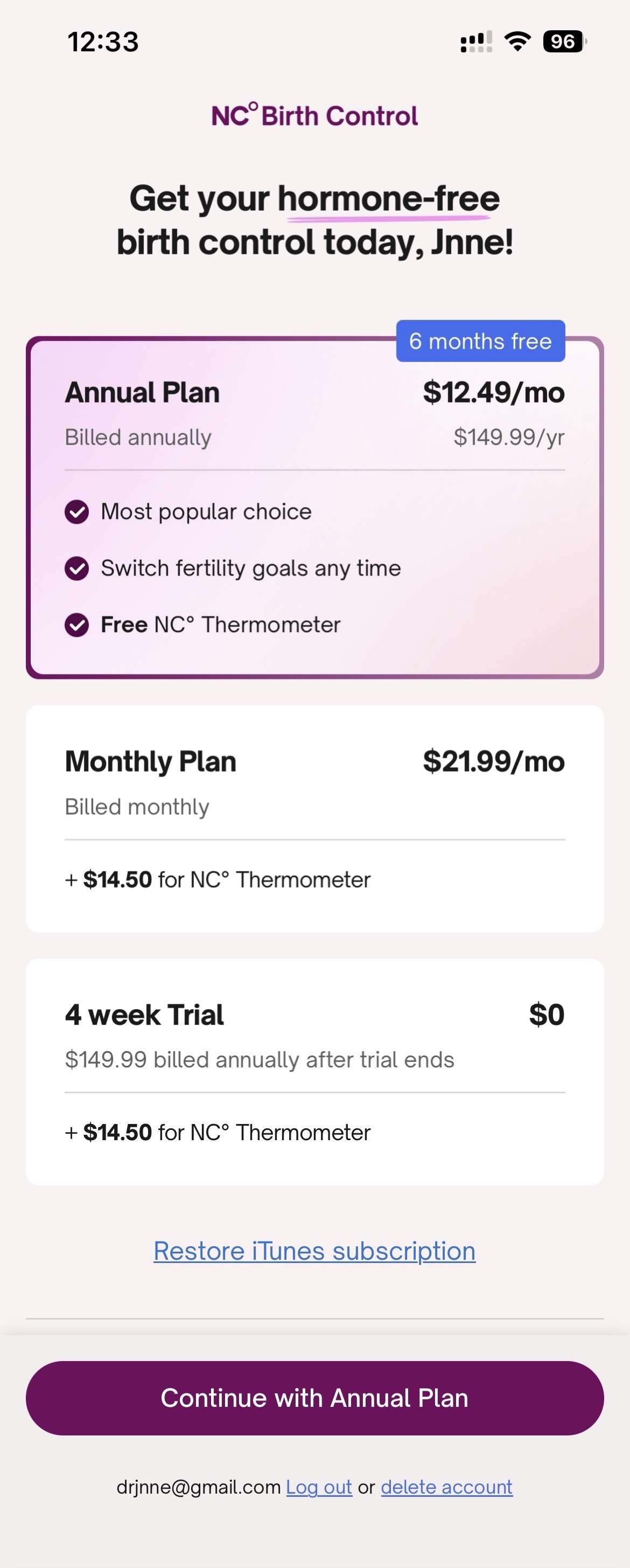The width and height of the screenshot is (630, 1568).
Task: Tap the Log out link
Action: (x=319, y=1487)
